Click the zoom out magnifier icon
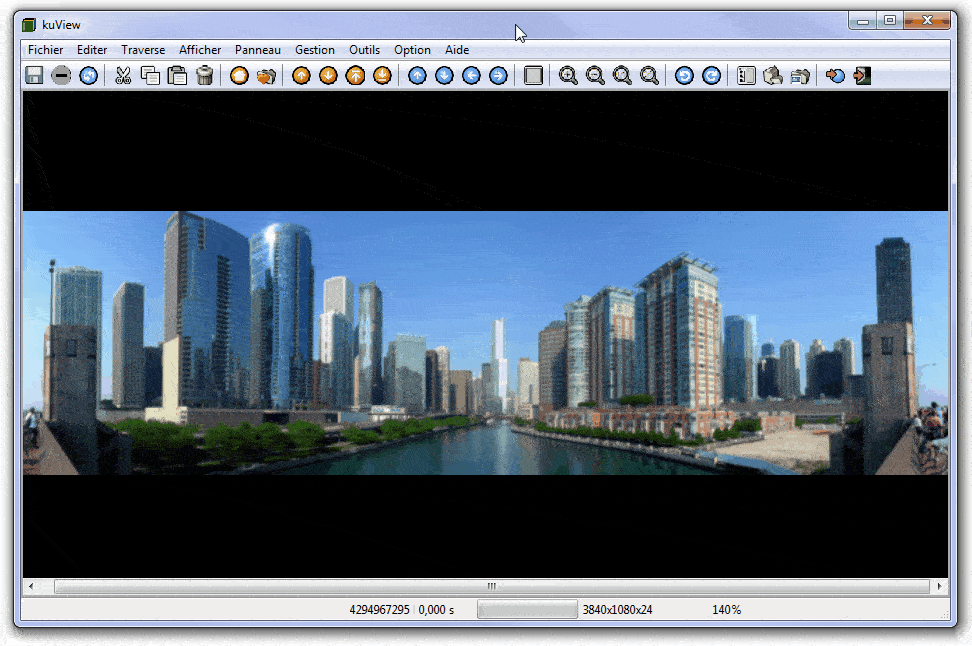The width and height of the screenshot is (972, 646). pyautogui.click(x=595, y=76)
